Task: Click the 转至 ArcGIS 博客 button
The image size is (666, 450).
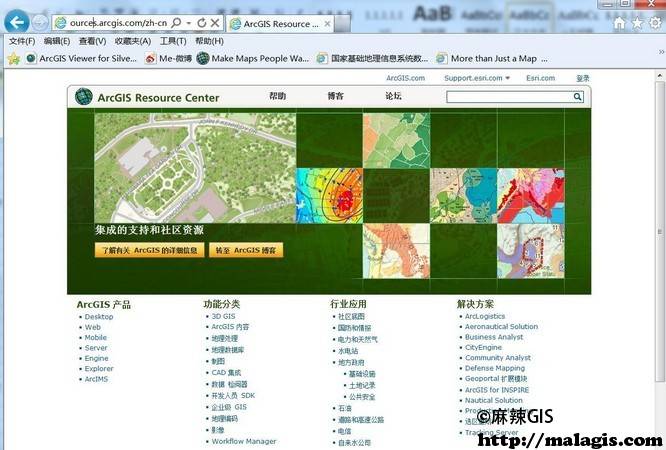Action: pyautogui.click(x=246, y=250)
